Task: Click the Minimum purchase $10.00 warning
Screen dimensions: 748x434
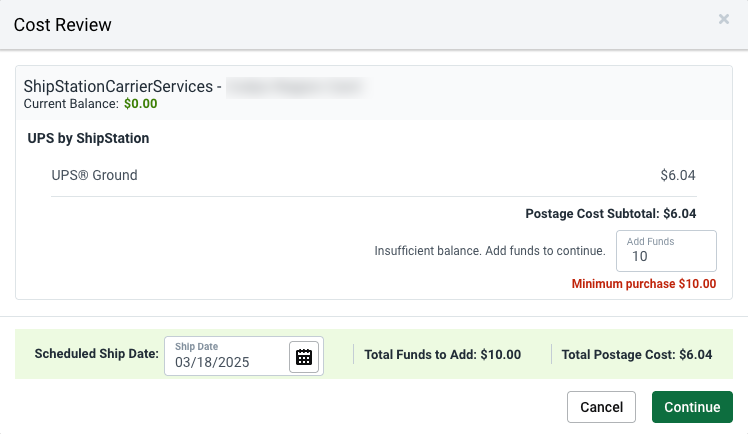Action: coord(644,283)
